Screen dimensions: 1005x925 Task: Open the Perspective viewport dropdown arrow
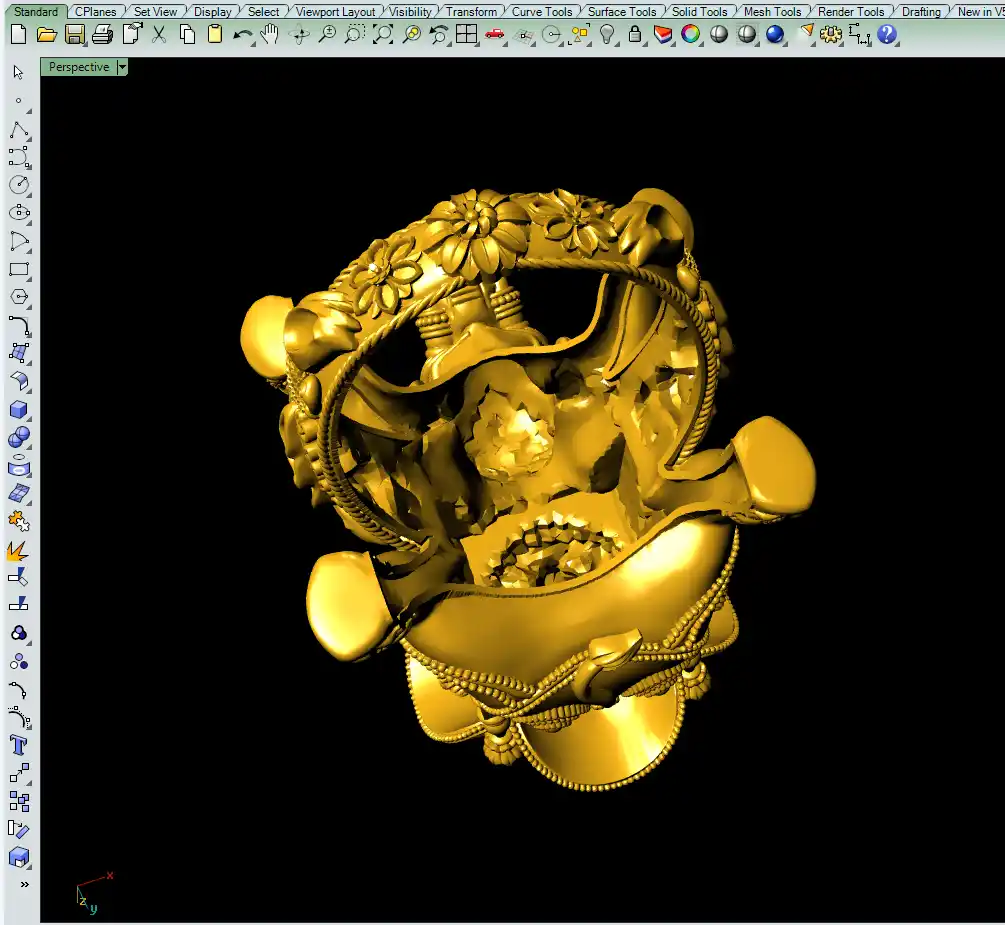point(122,67)
